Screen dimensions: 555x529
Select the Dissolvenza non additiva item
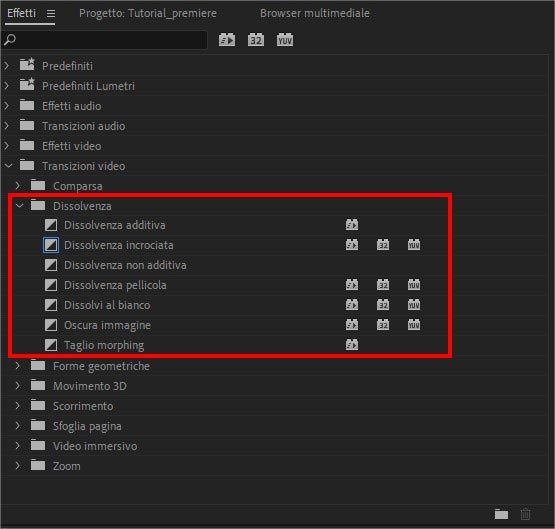tap(125, 265)
